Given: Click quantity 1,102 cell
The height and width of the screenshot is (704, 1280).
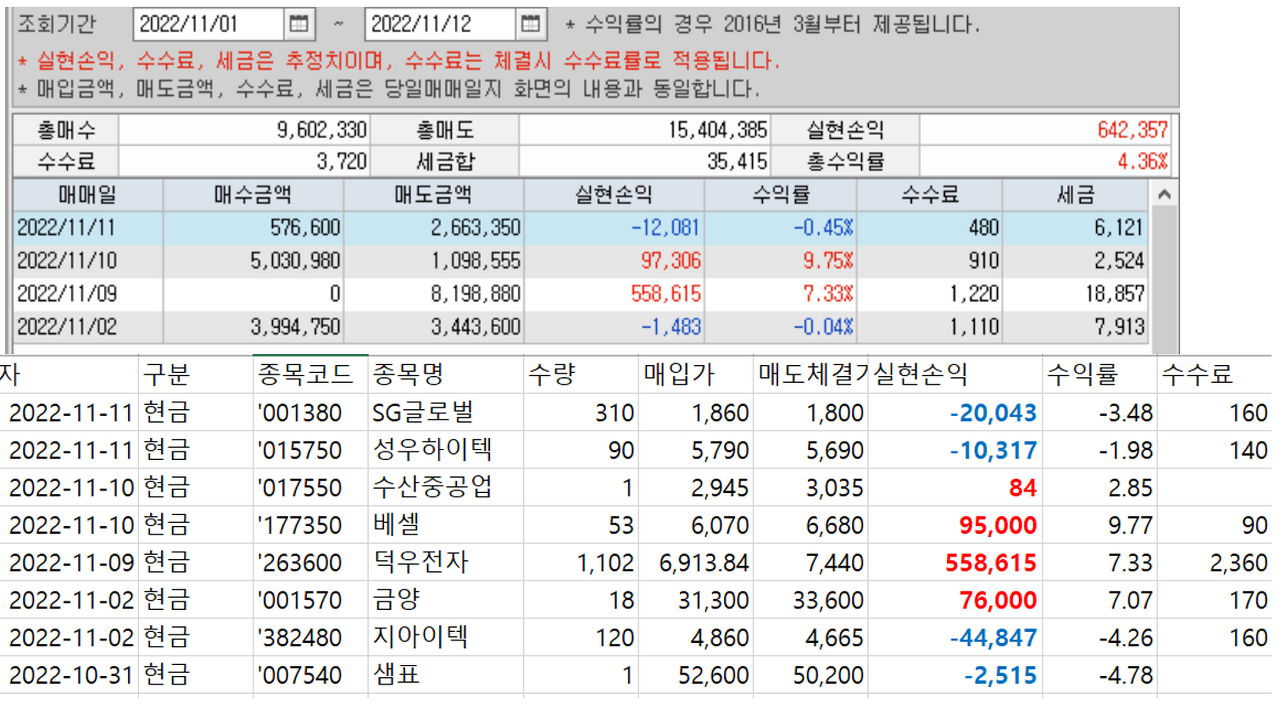Looking at the screenshot, I should pos(581,563).
